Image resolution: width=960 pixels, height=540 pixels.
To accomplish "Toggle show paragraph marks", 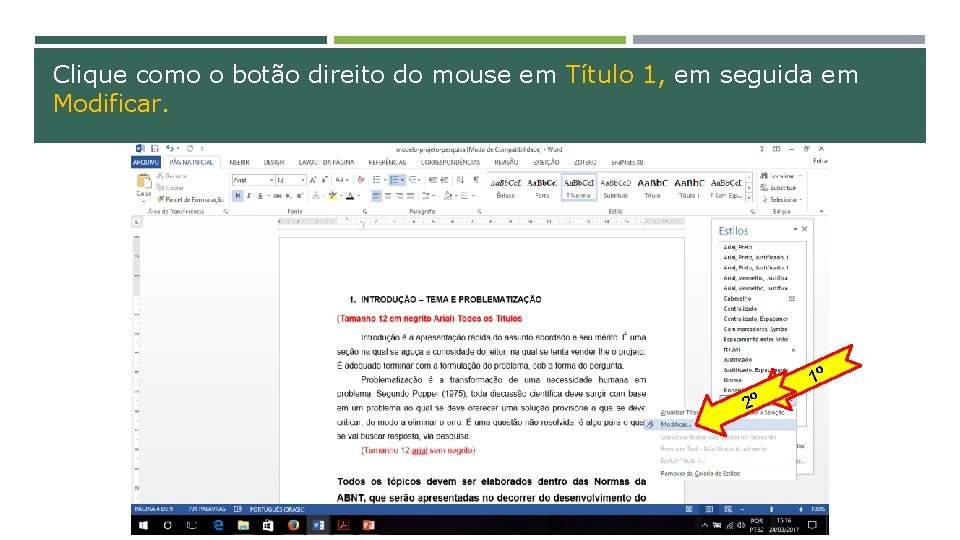I will click(476, 180).
